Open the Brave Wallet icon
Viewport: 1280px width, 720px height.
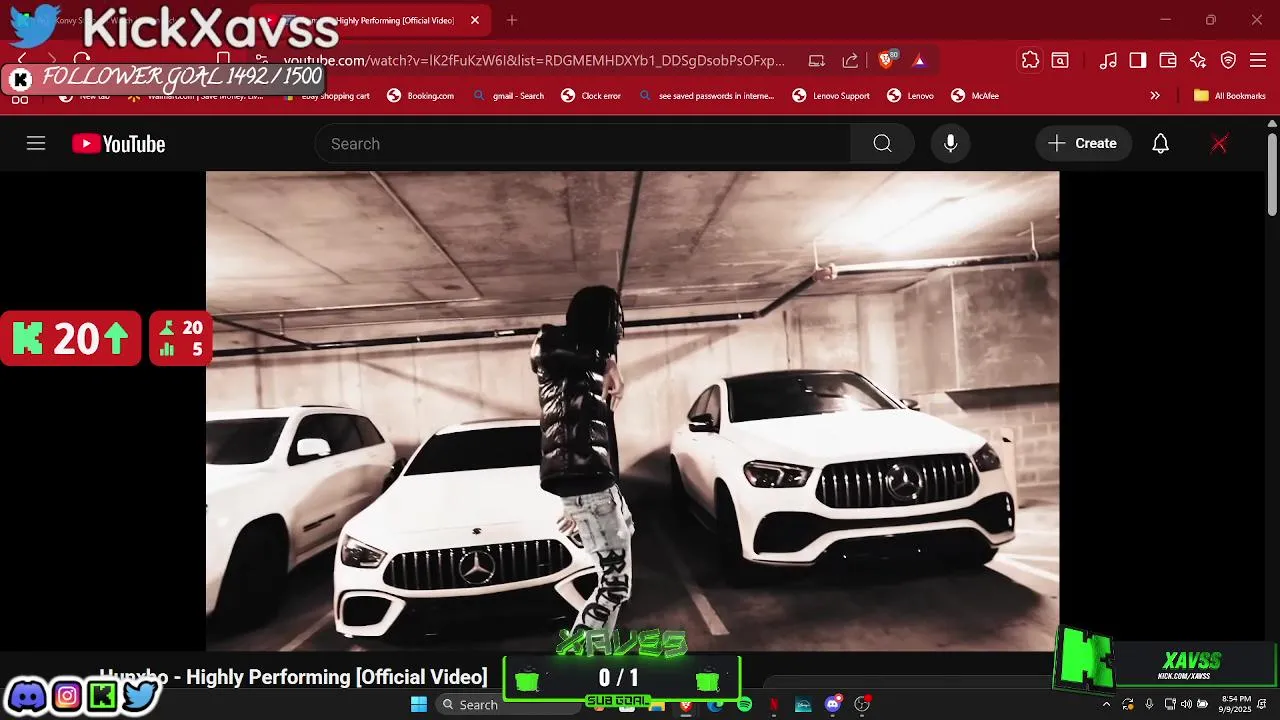1168,60
